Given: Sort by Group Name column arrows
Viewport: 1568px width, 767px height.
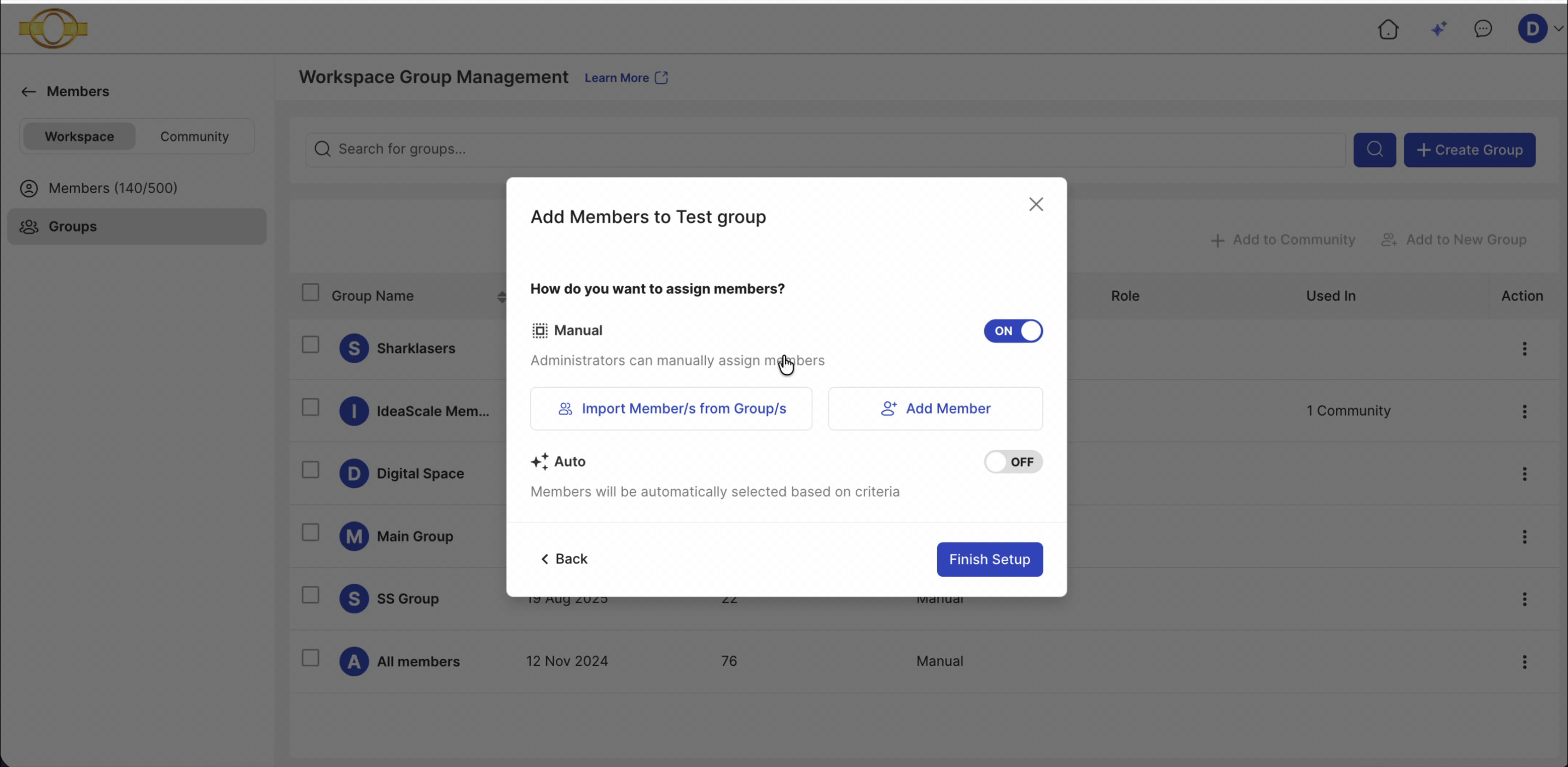Looking at the screenshot, I should click(x=501, y=297).
